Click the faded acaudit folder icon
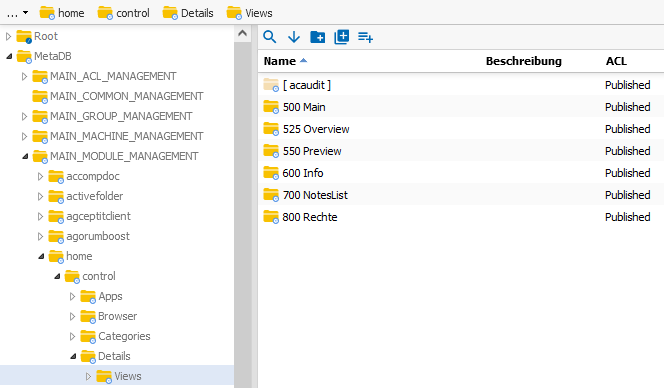The width and height of the screenshot is (664, 388). (x=271, y=85)
